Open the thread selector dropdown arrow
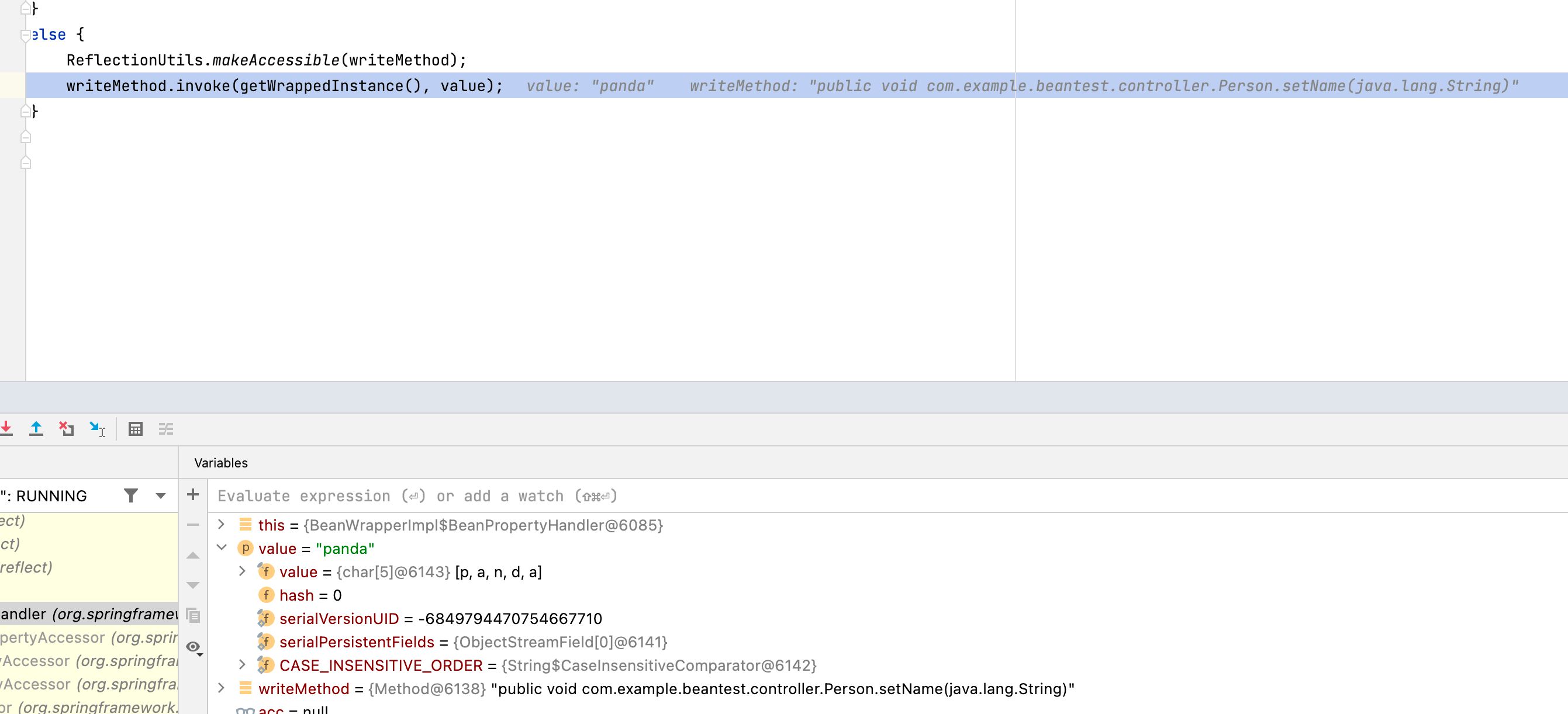 161,495
